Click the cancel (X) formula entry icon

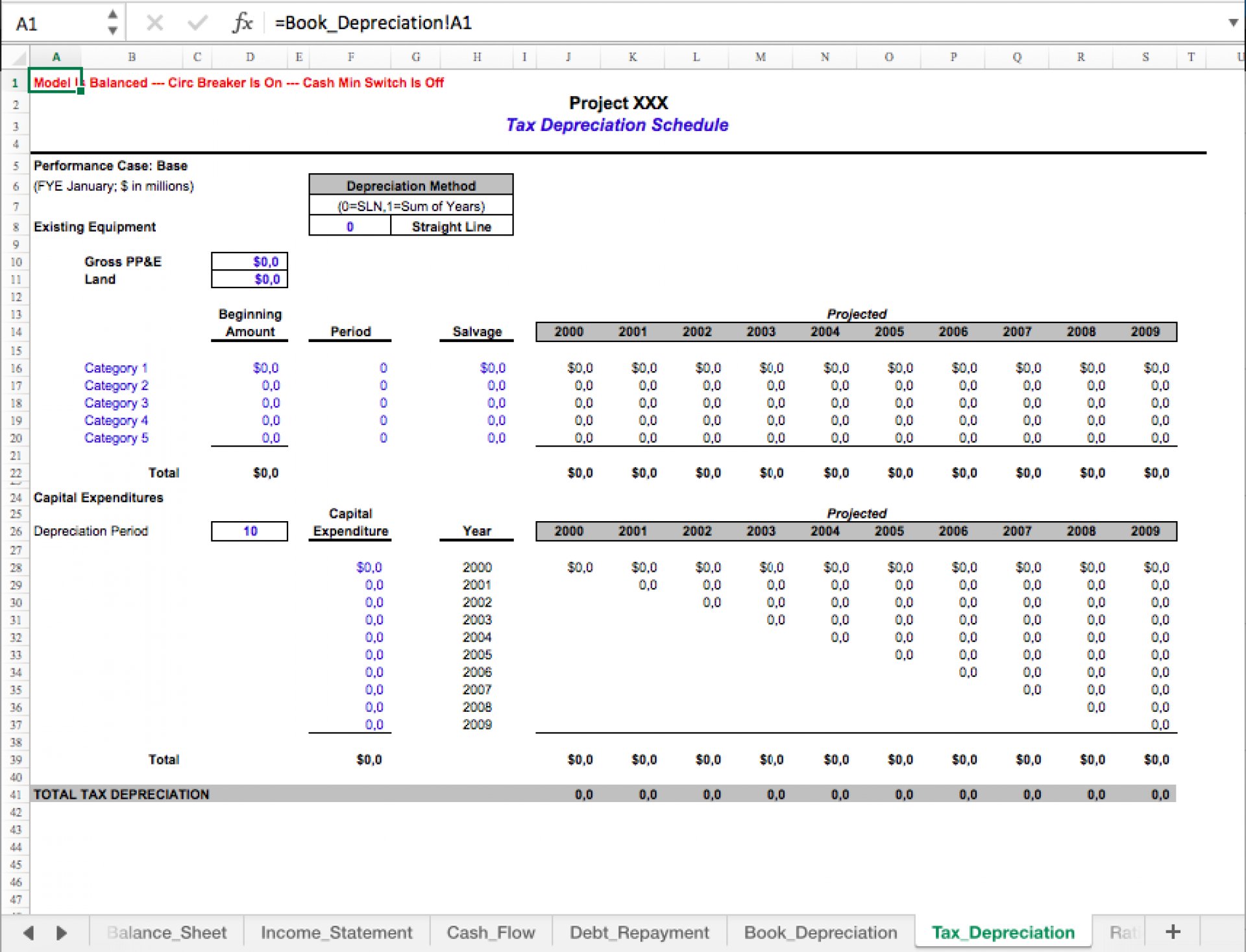pos(154,23)
